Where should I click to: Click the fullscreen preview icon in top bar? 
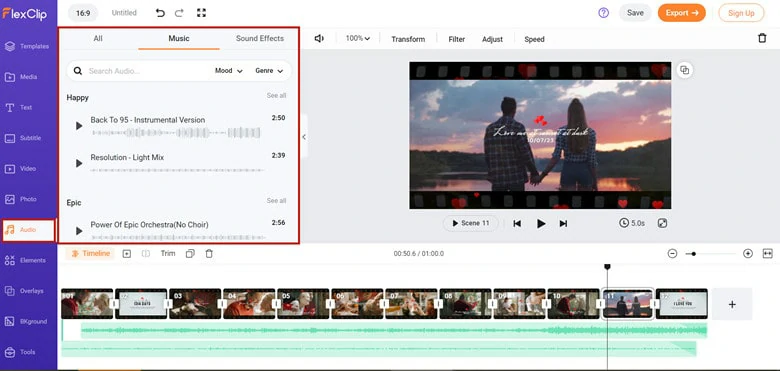pos(201,13)
